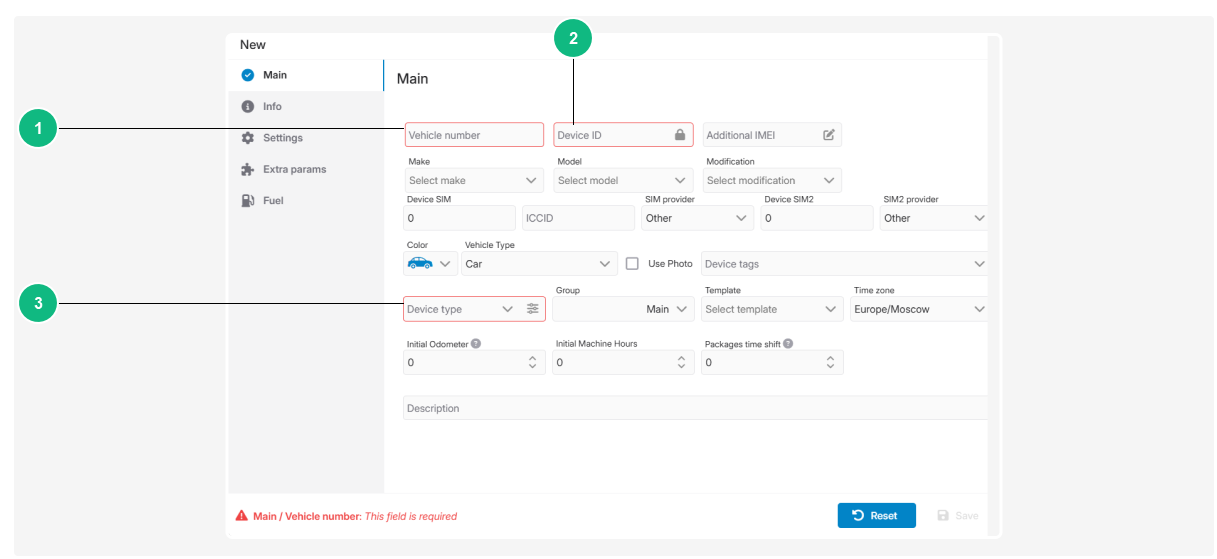This screenshot has height=559, width=1217.
Task: Open device type settings sliders icon
Action: click(532, 309)
